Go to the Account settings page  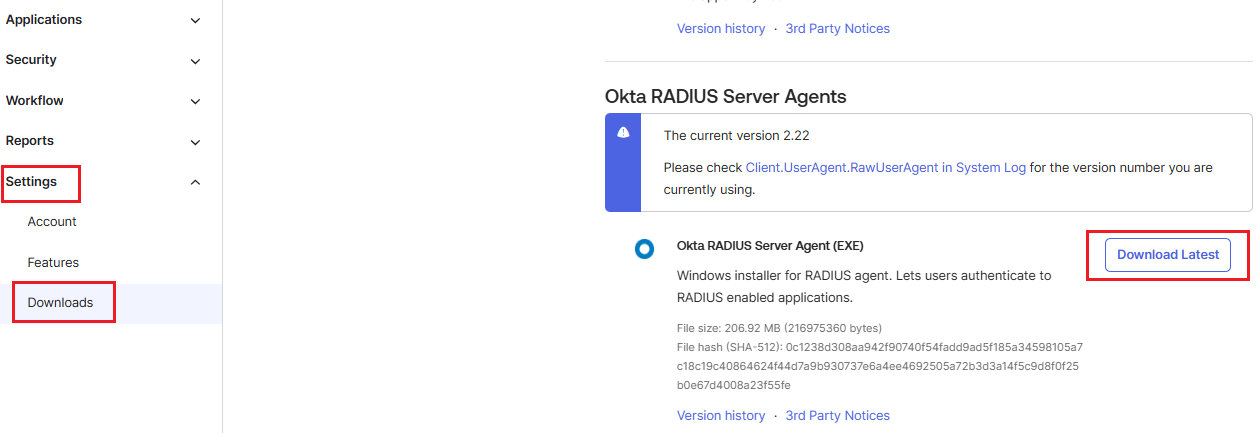(52, 222)
